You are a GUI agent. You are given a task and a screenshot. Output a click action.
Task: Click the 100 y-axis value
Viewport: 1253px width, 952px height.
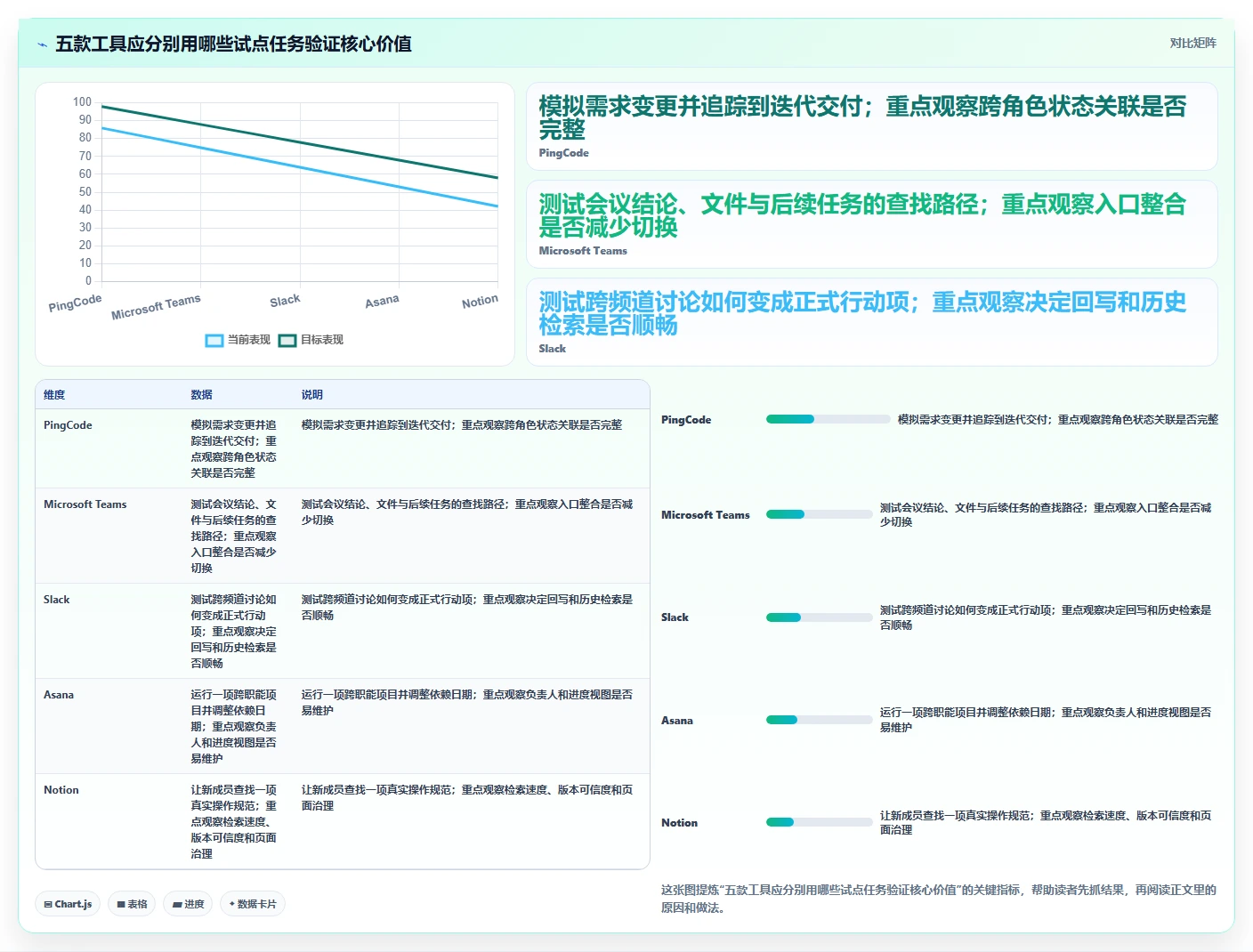82,102
